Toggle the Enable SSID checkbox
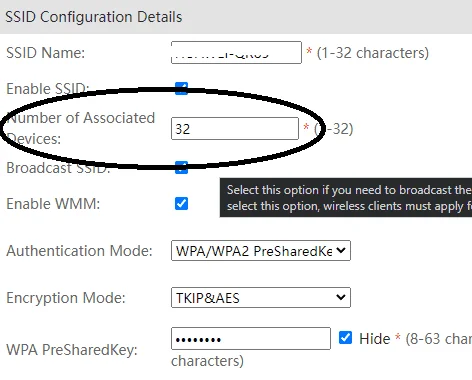Viewport: 472px width, 380px height. pos(181,89)
